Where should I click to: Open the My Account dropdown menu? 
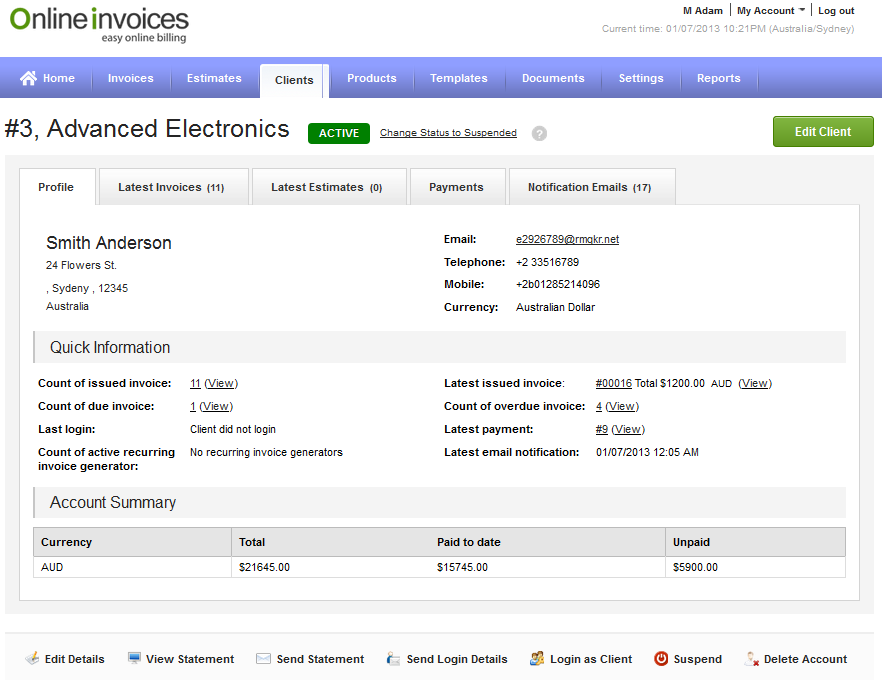[770, 11]
